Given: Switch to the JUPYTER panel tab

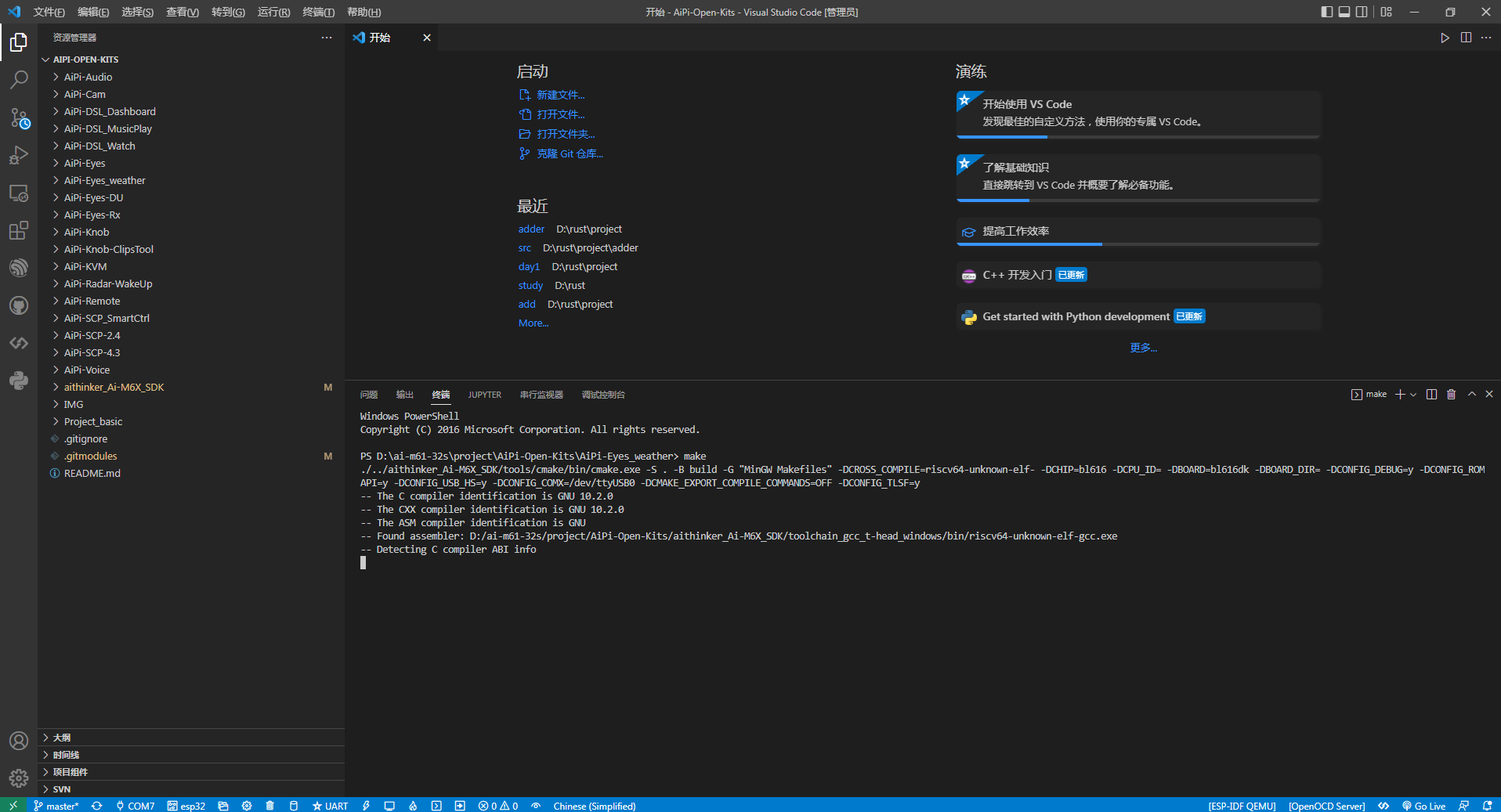Looking at the screenshot, I should coord(485,395).
